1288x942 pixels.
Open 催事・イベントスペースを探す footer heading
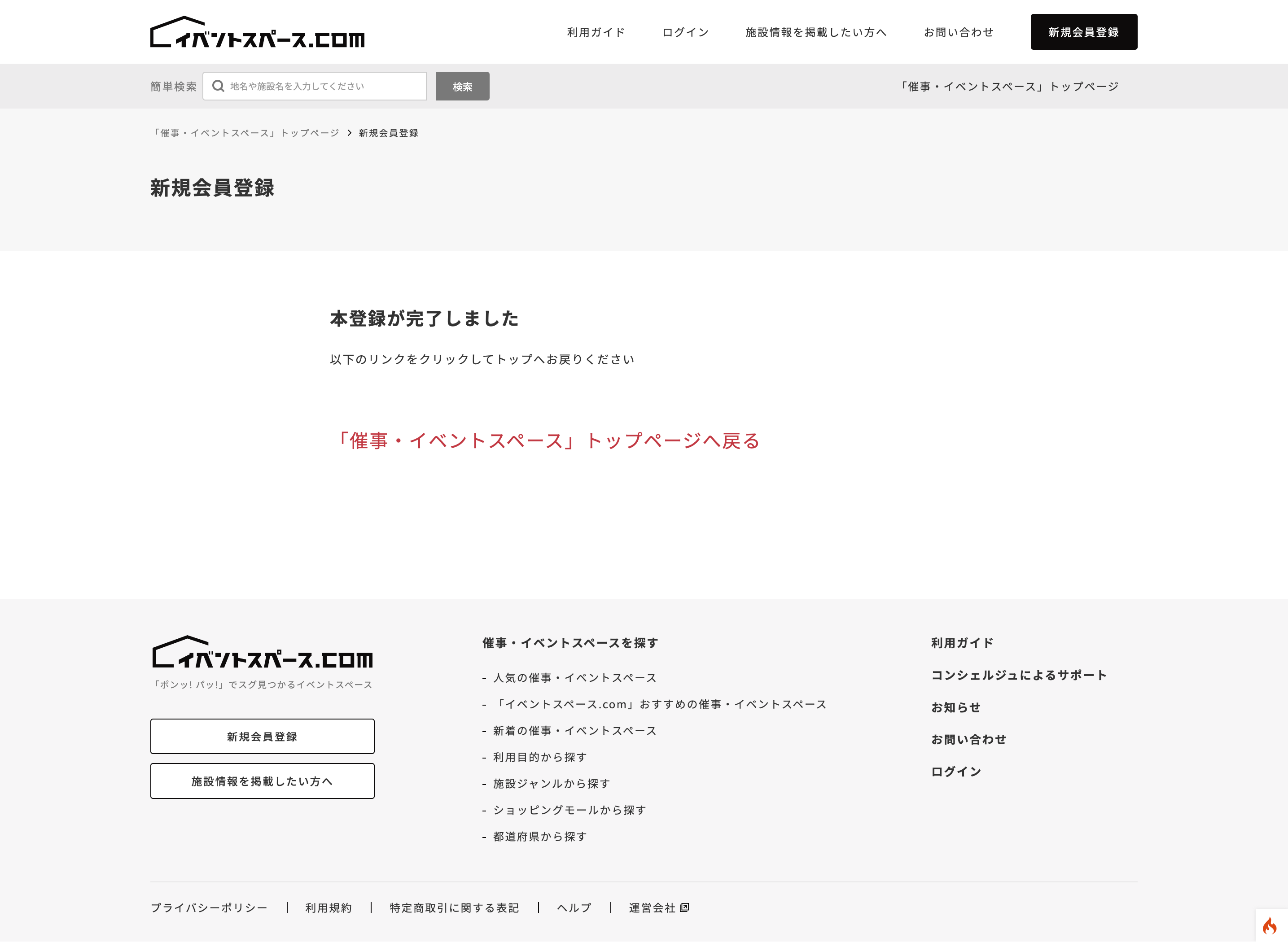[570, 643]
